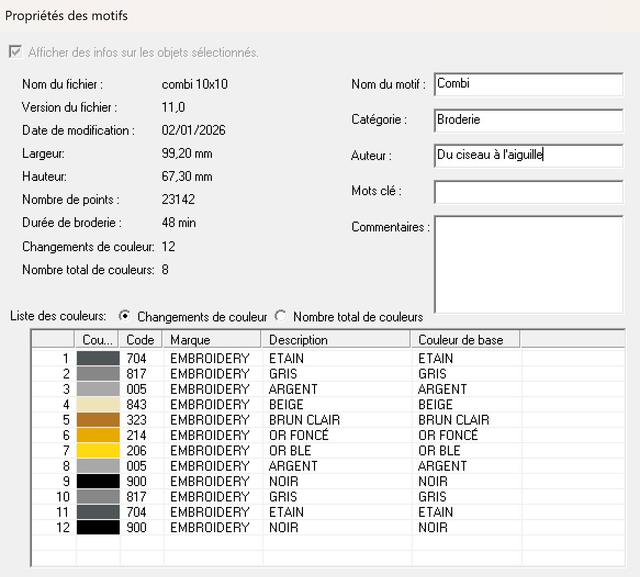This screenshot has width=640, height=577.
Task: Click the 'Code' column header
Action: pyautogui.click(x=141, y=340)
